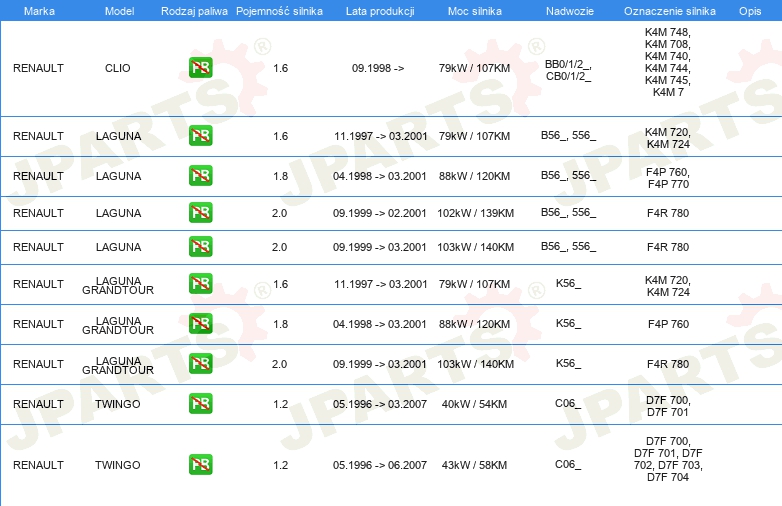Click the Lata produkcji column header
This screenshot has width=782, height=506.
coord(380,10)
